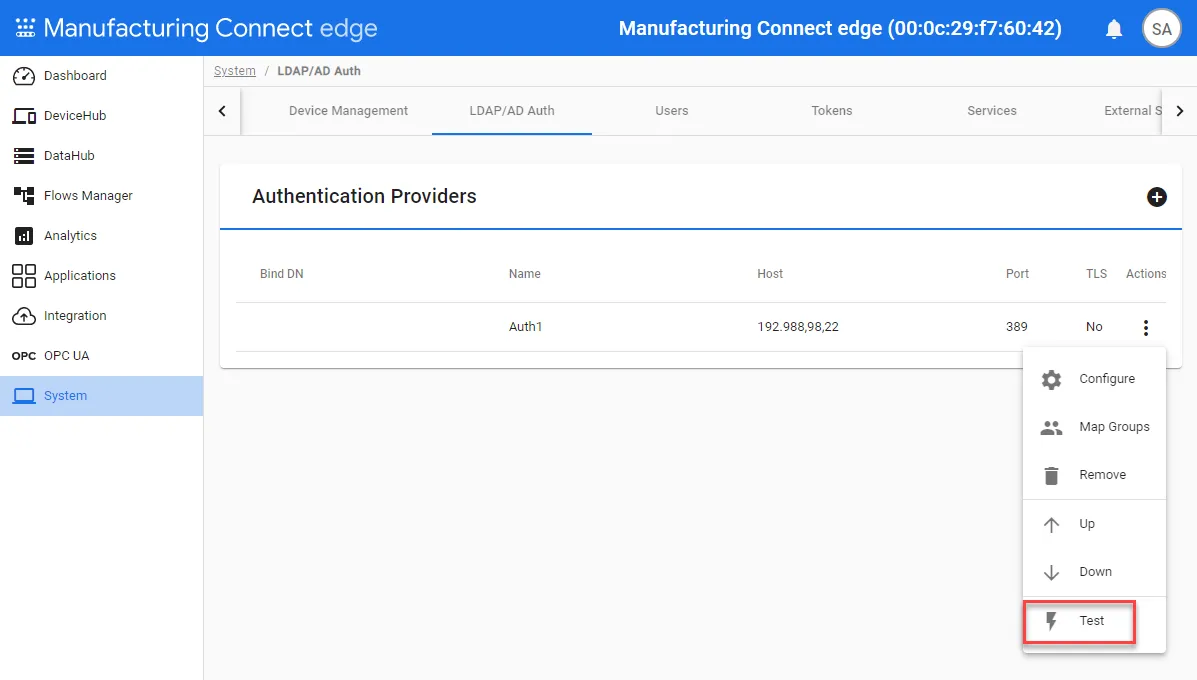Click the LDAP/AD Auth breadcrumb text
The width and height of the screenshot is (1197, 680).
[x=319, y=71]
